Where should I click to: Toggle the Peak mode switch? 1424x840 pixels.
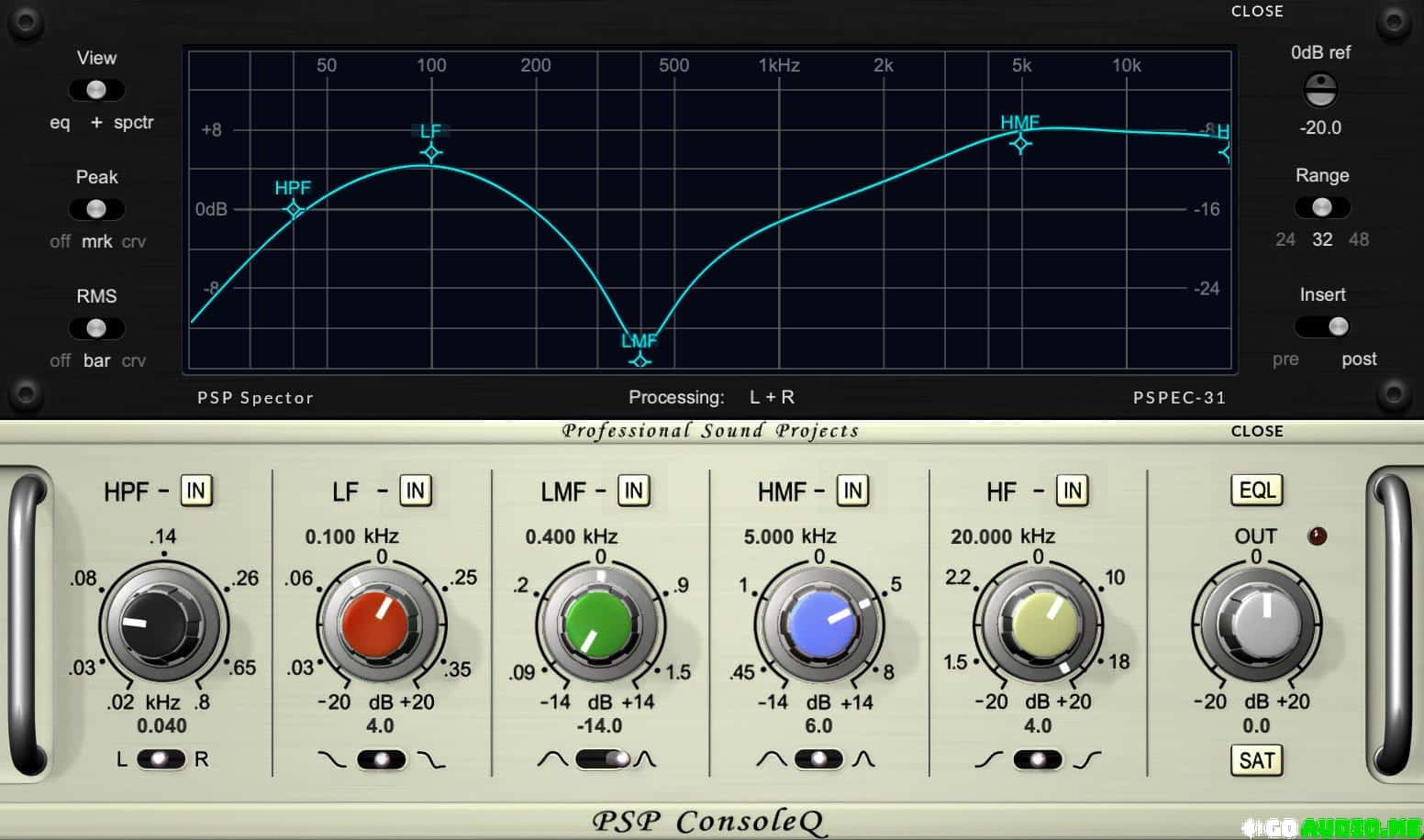[96, 209]
